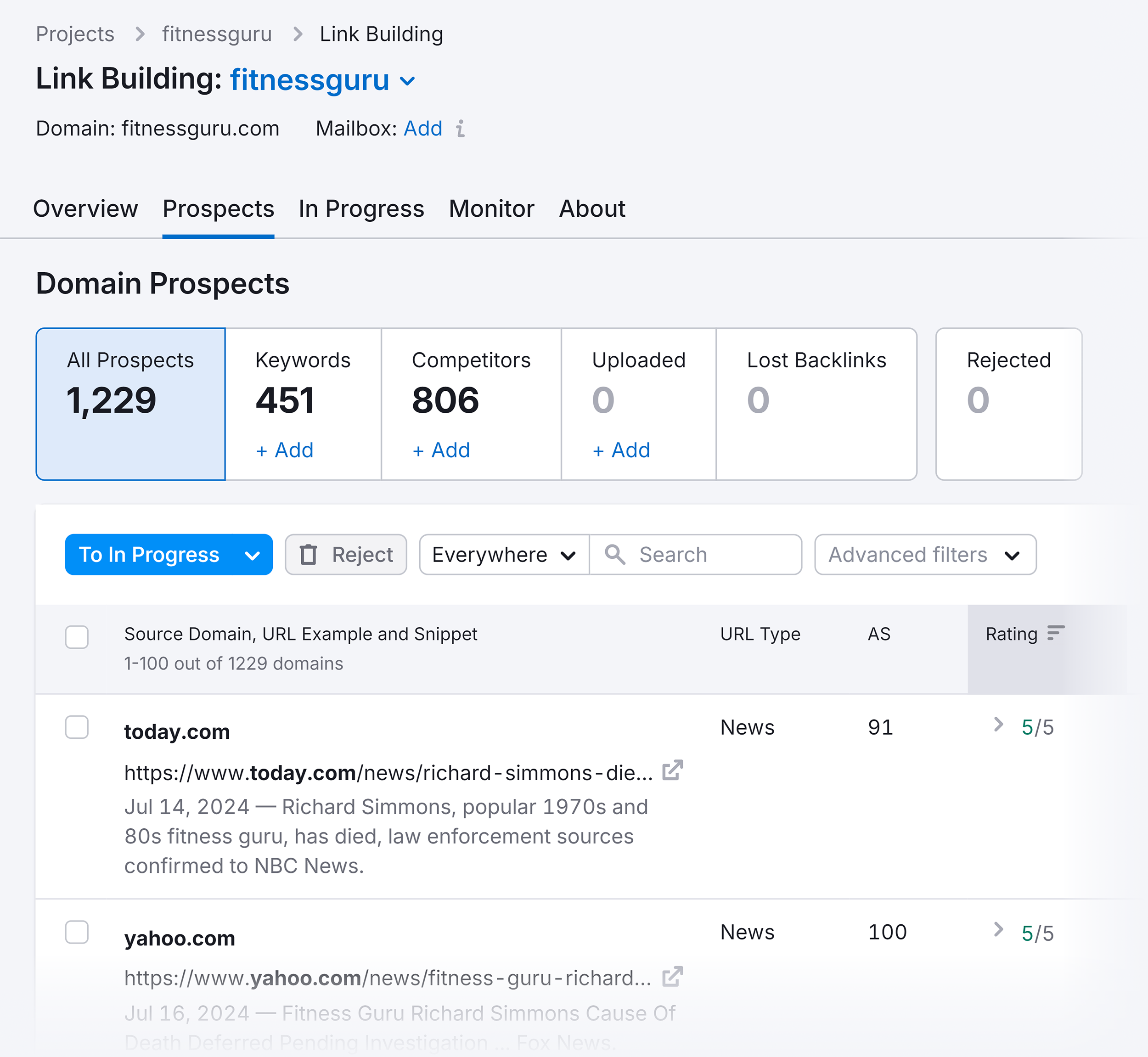Click the Mailbox Add link
Screen dimensions: 1148x1057
point(423,129)
